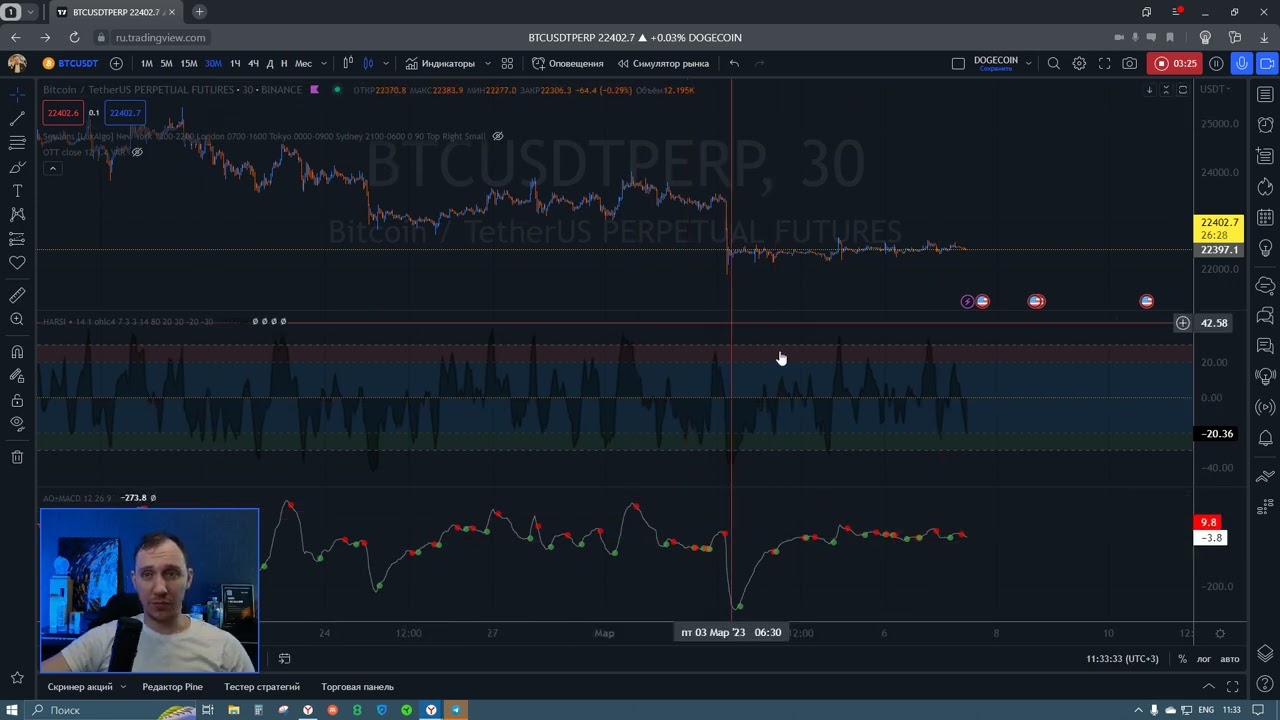Select the text annotation tool
The width and height of the screenshot is (1280, 720).
[x=17, y=190]
